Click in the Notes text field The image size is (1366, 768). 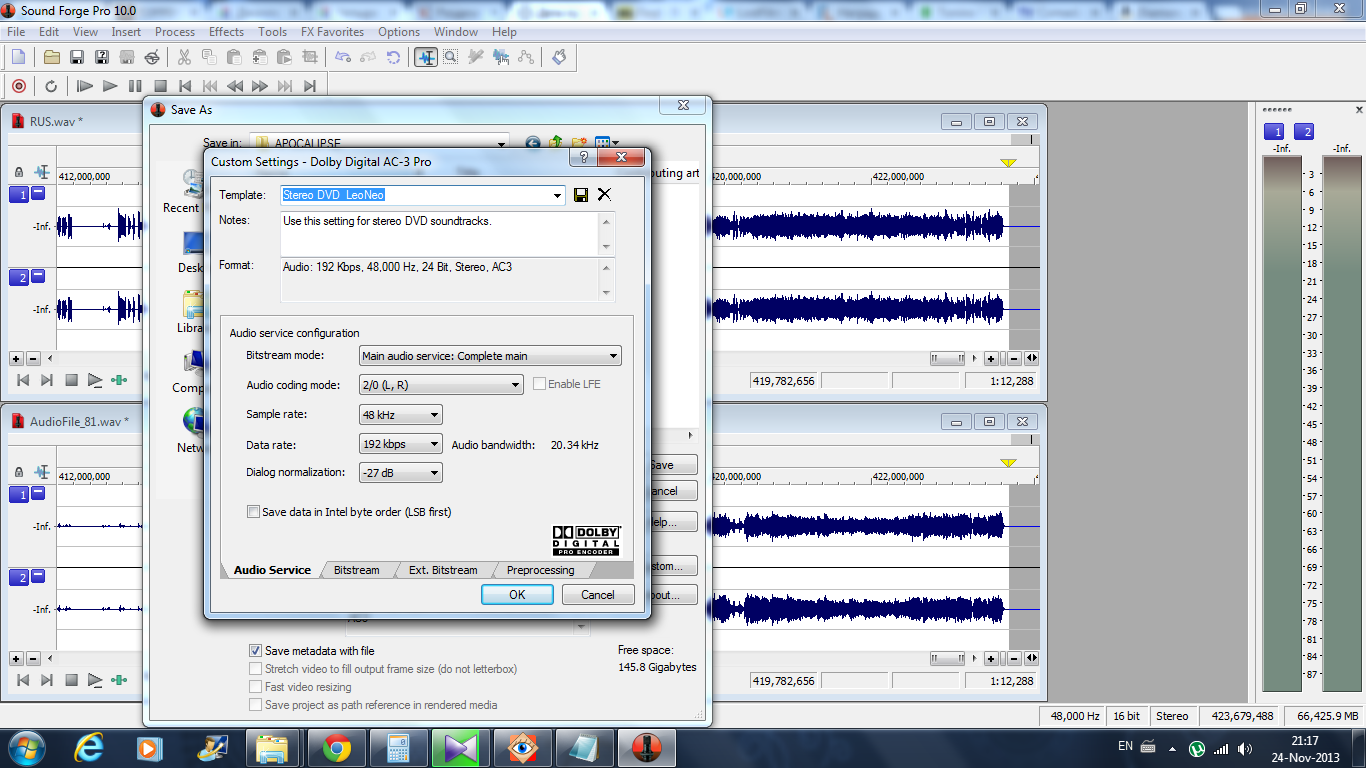(440, 234)
